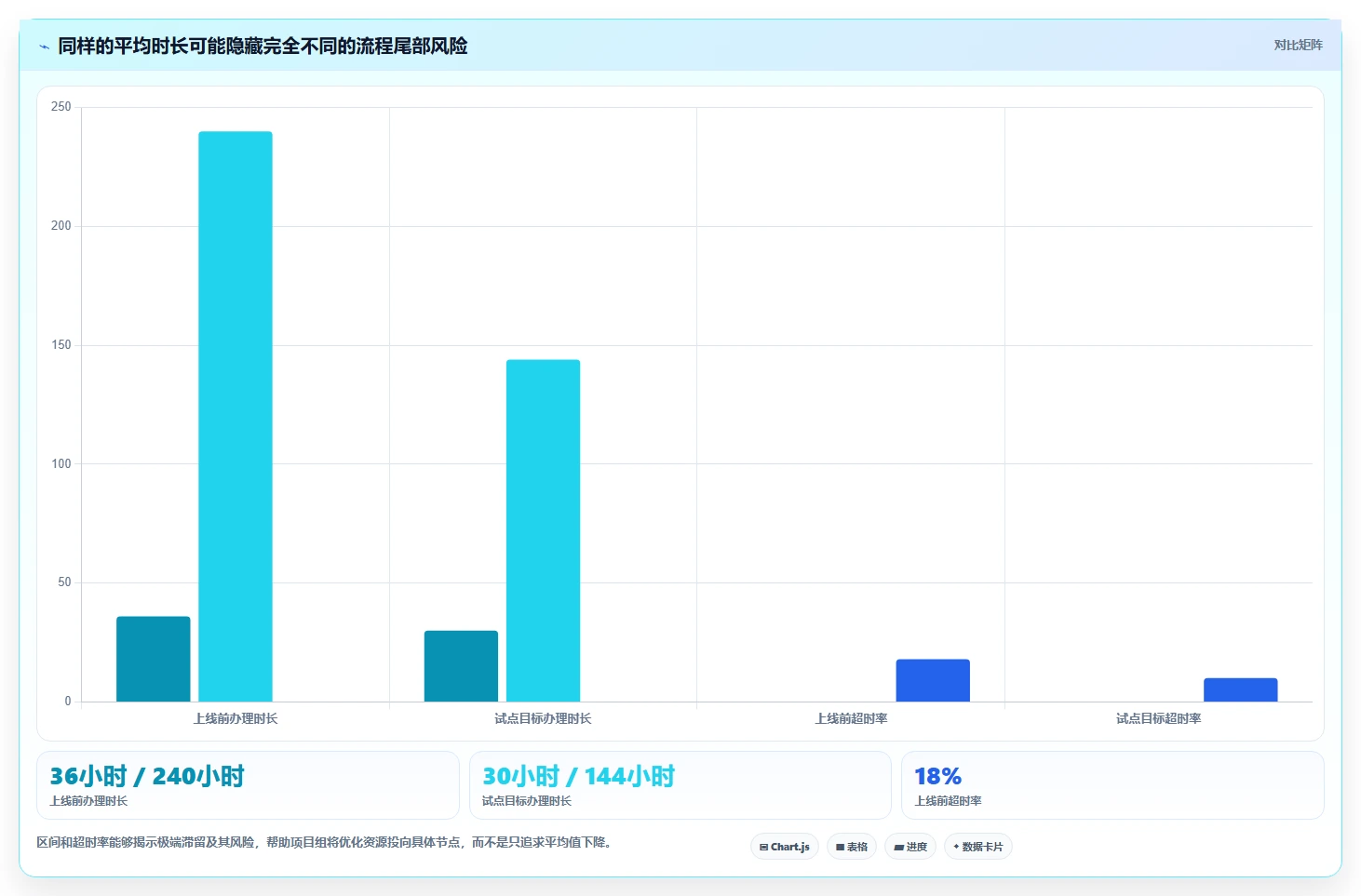Open the 30小时 / 144小时 data card
Image resolution: width=1361 pixels, height=896 pixels.
point(680,785)
